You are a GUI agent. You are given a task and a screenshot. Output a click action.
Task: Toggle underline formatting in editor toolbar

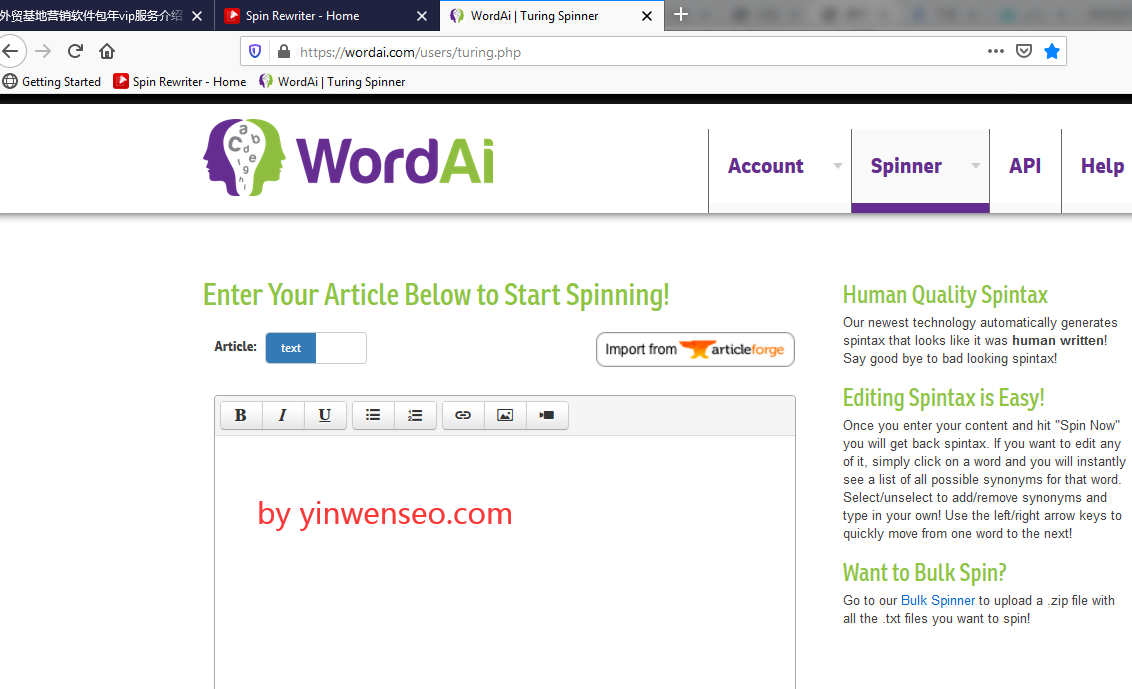coord(325,415)
